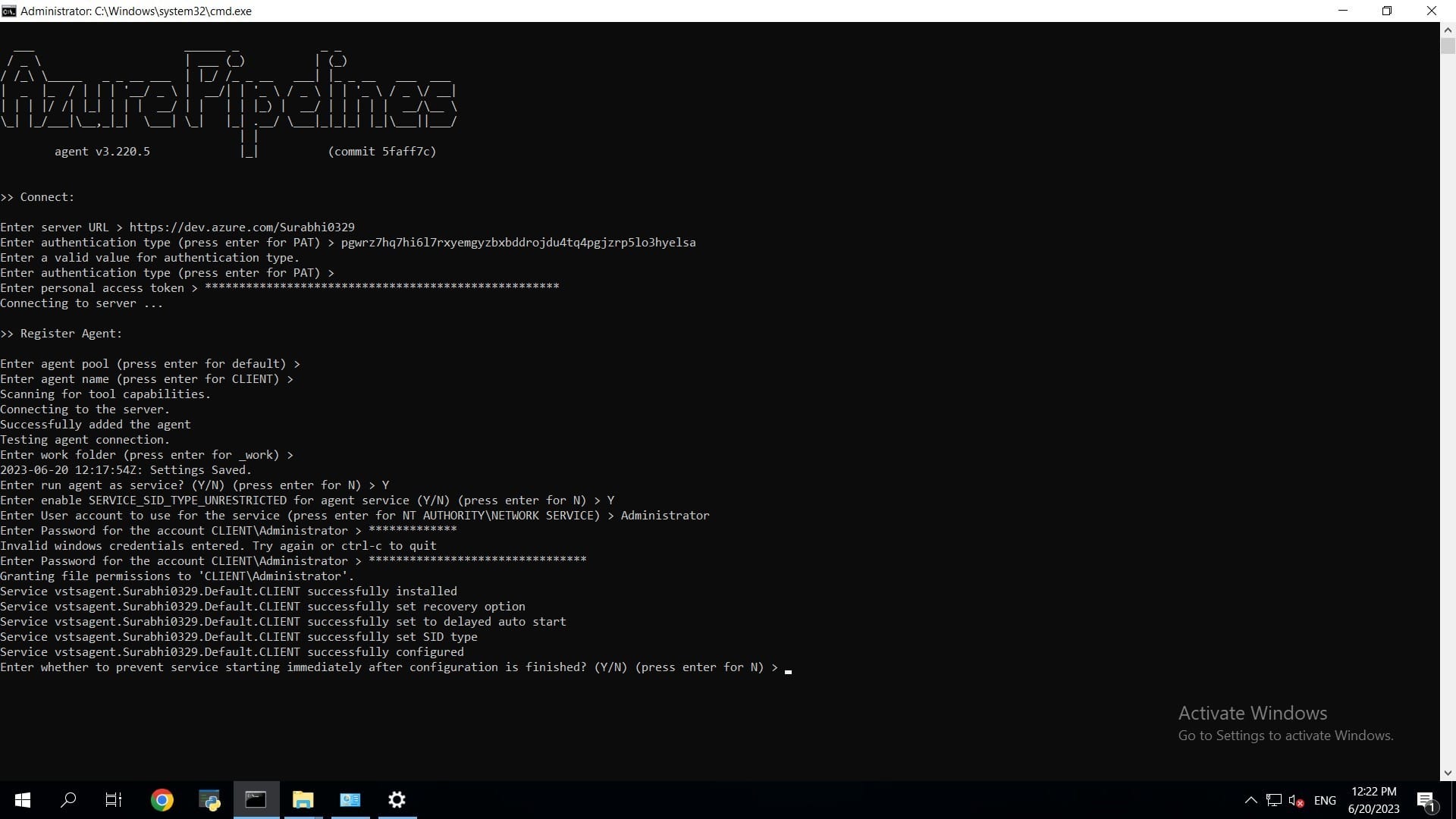
Task: Open the clock and date flyout
Action: click(x=1373, y=800)
